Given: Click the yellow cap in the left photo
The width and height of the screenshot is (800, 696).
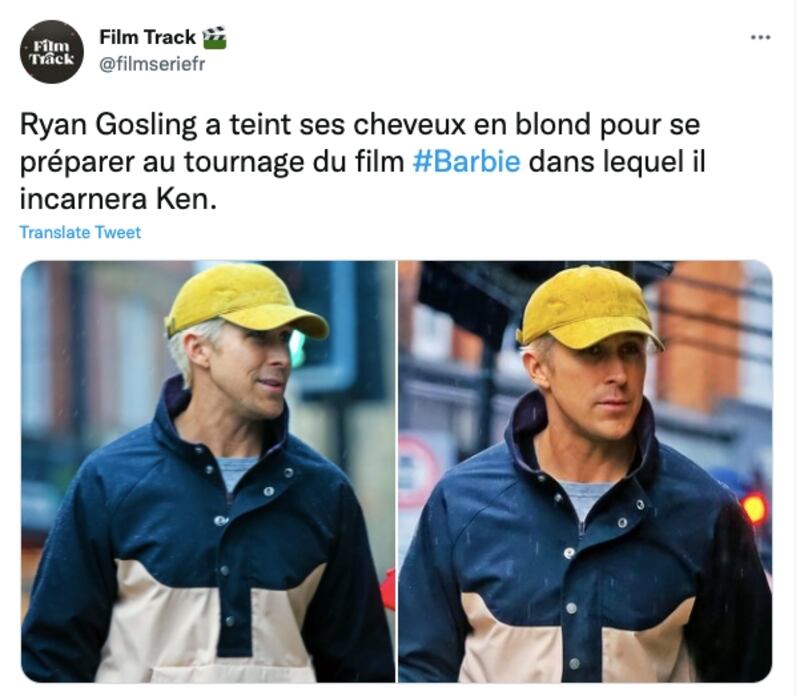Looking at the screenshot, I should (x=245, y=302).
